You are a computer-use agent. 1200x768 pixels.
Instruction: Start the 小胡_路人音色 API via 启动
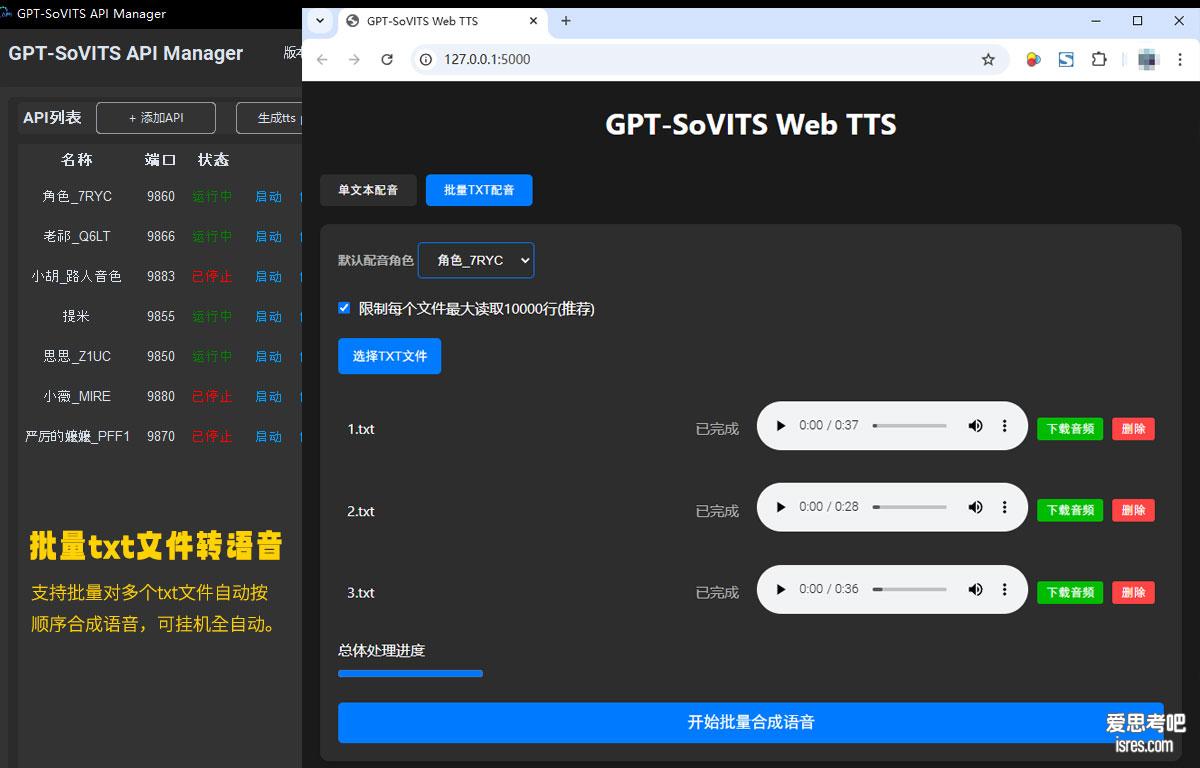[x=268, y=277]
